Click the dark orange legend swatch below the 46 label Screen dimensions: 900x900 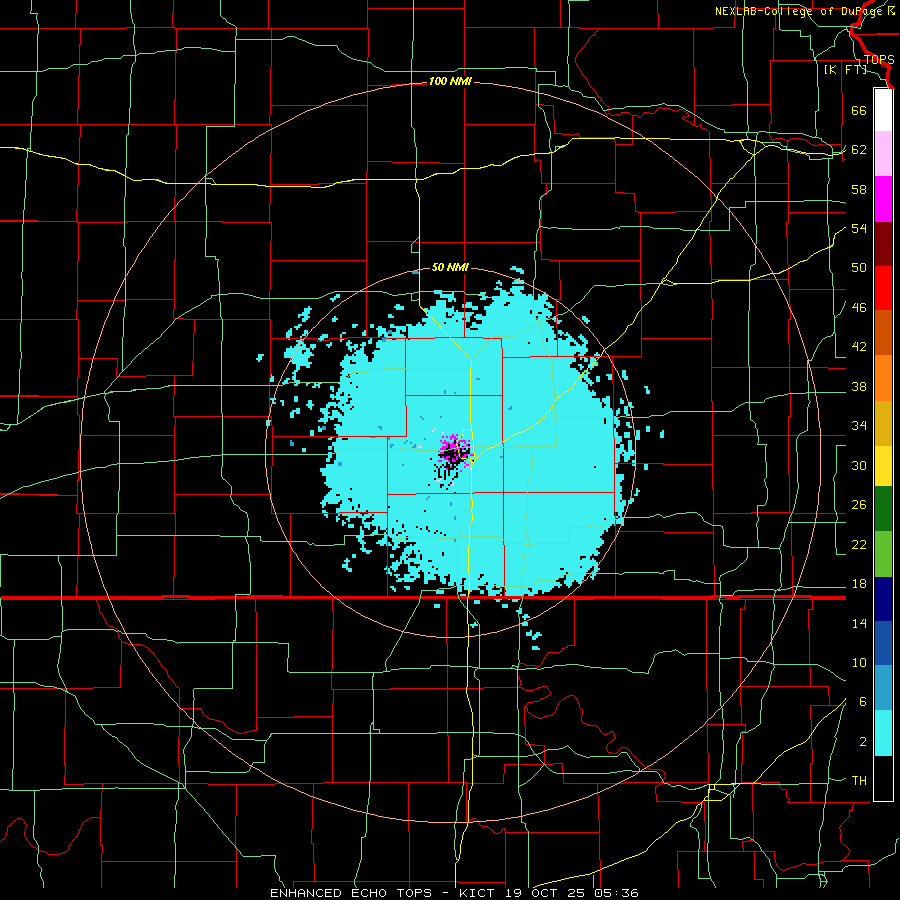tap(883, 333)
